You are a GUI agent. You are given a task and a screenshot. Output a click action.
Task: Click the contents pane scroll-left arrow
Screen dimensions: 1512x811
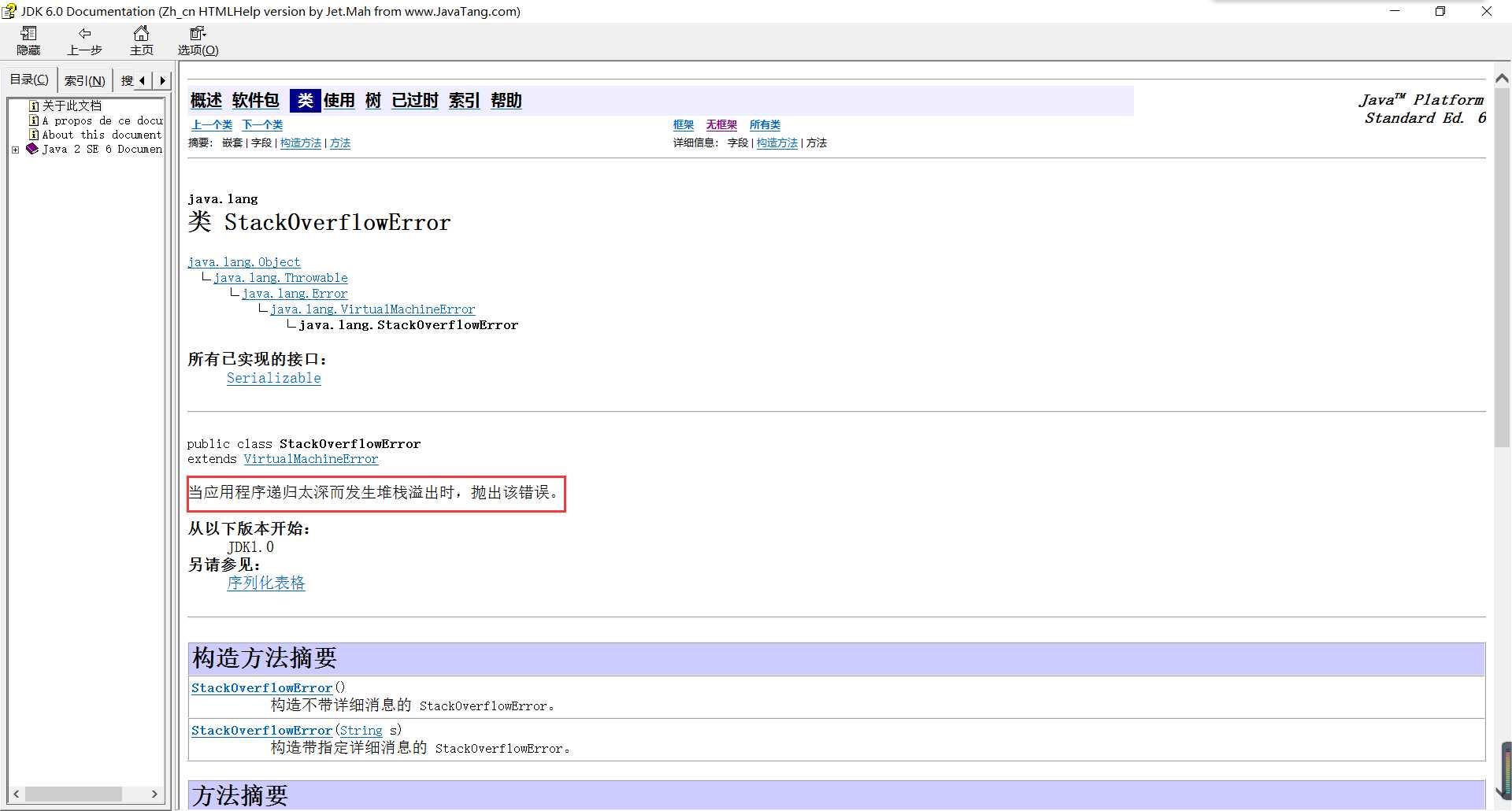[17, 794]
